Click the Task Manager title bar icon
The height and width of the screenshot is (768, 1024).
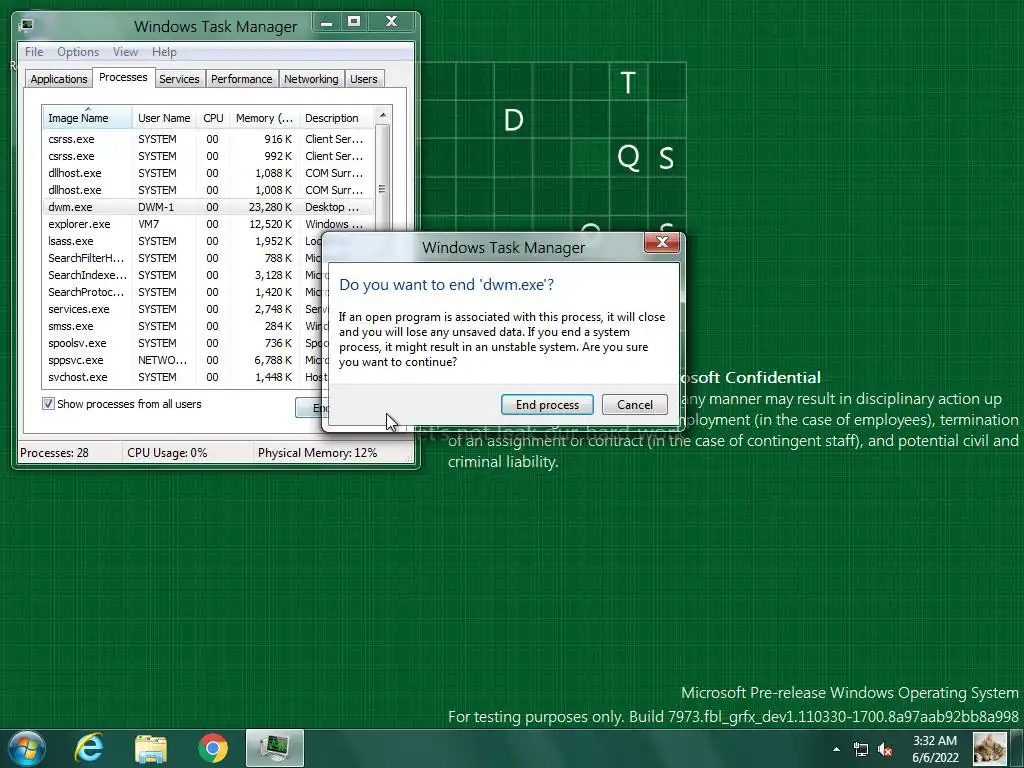tap(26, 25)
